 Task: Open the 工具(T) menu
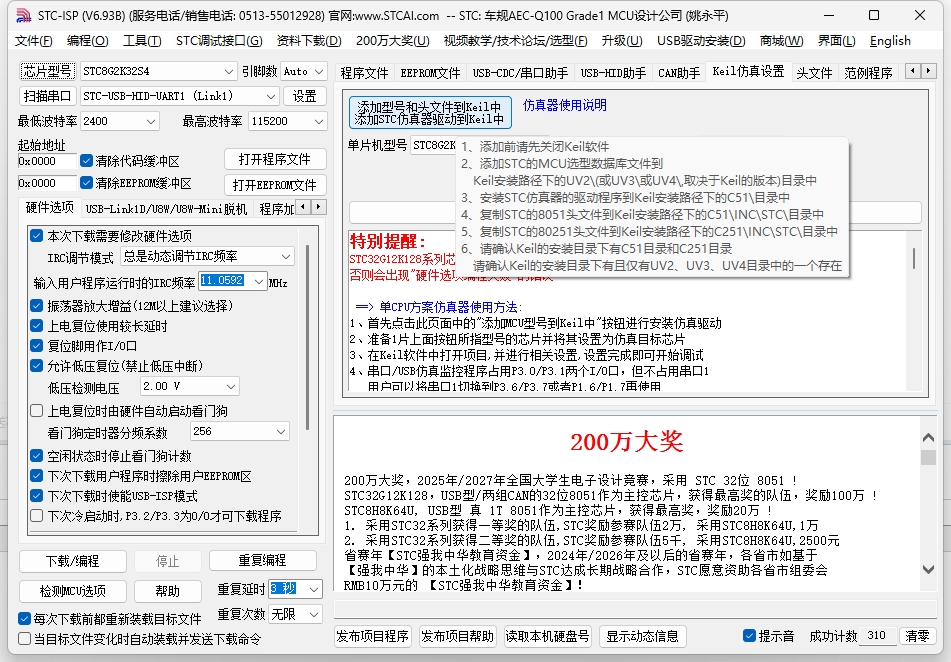[x=142, y=41]
